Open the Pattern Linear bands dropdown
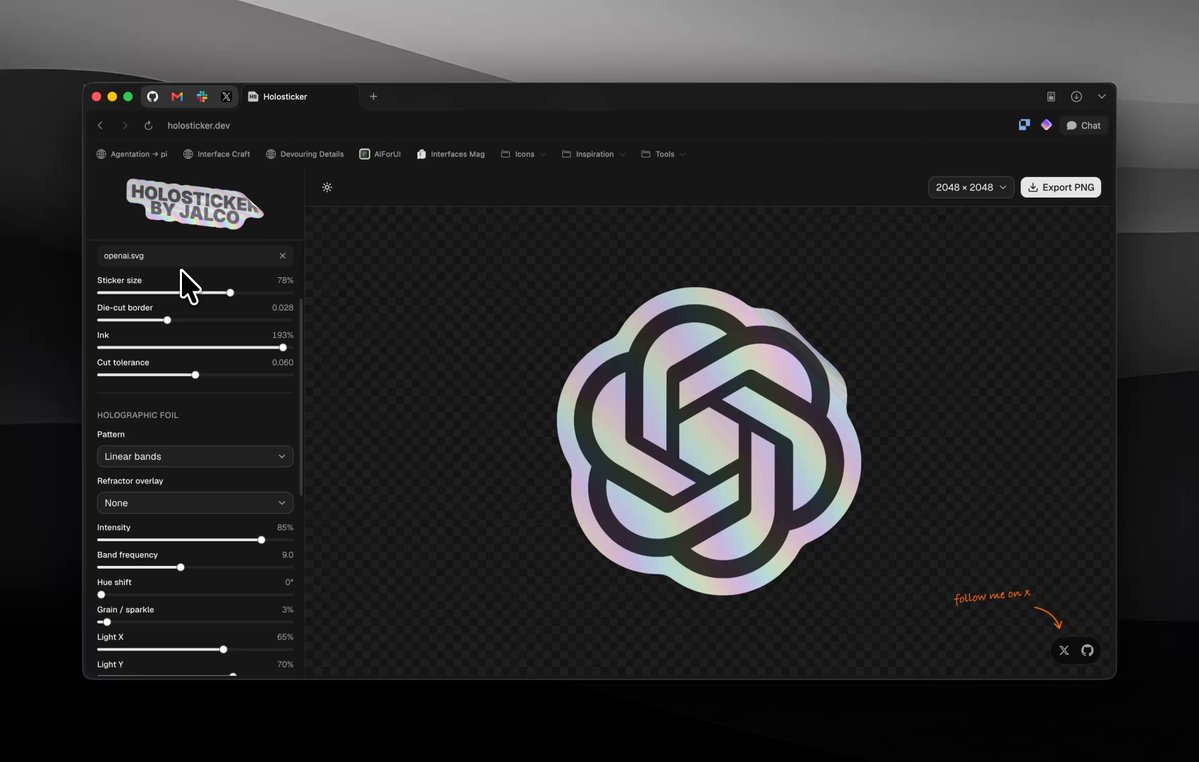 tap(195, 456)
